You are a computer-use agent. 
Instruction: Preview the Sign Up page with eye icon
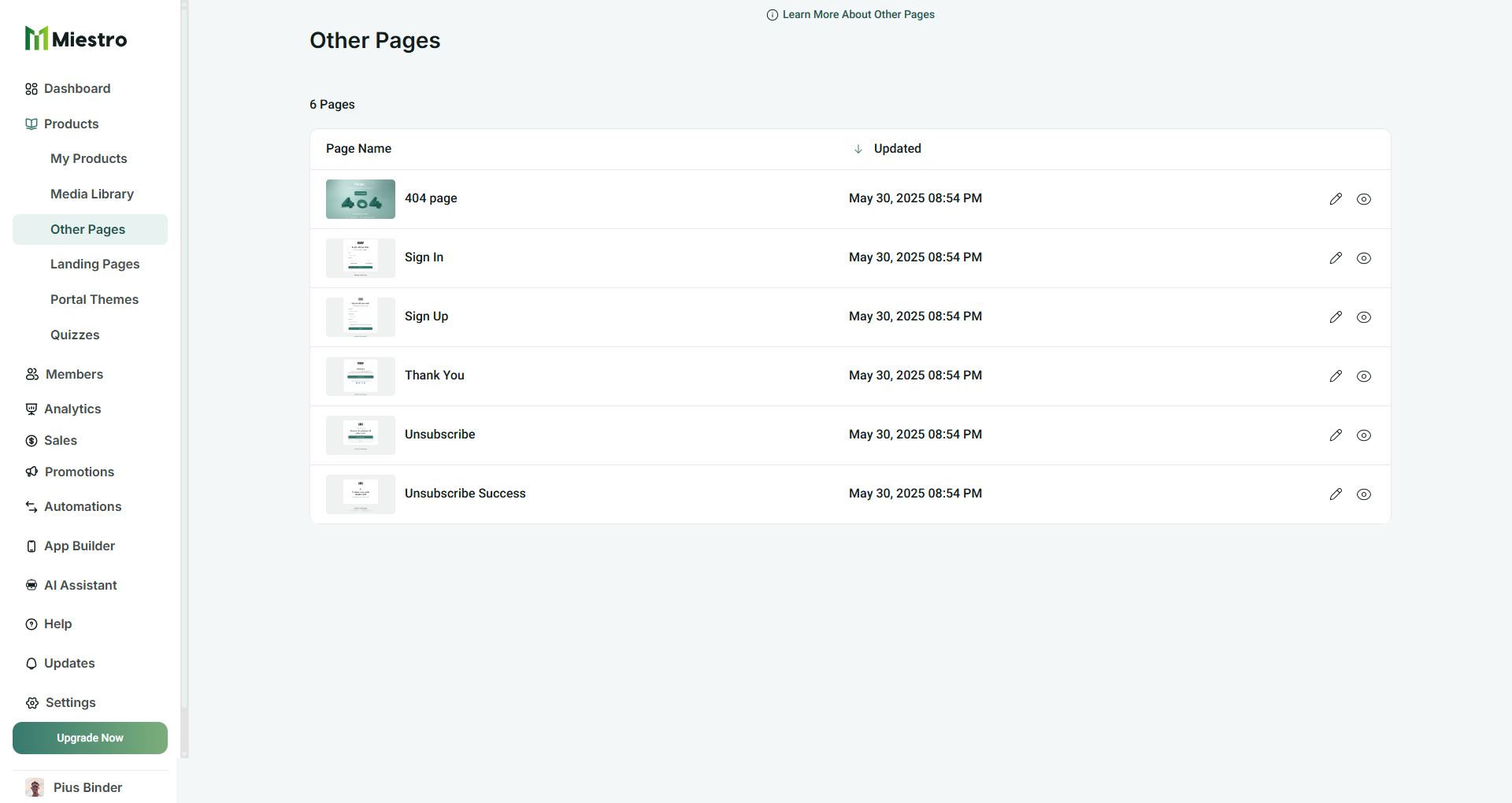[1364, 317]
